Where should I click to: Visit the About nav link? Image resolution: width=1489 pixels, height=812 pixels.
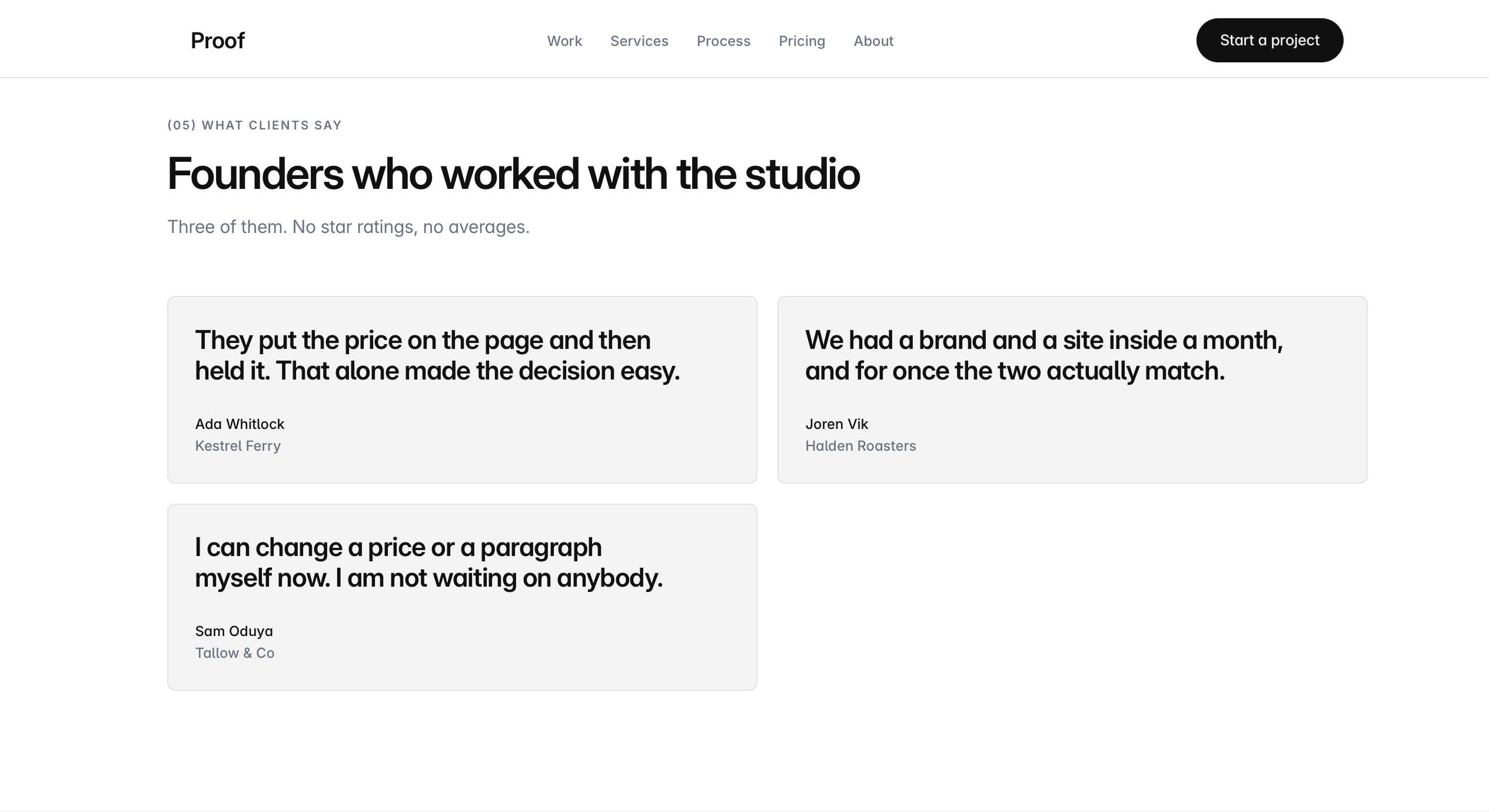(x=873, y=41)
